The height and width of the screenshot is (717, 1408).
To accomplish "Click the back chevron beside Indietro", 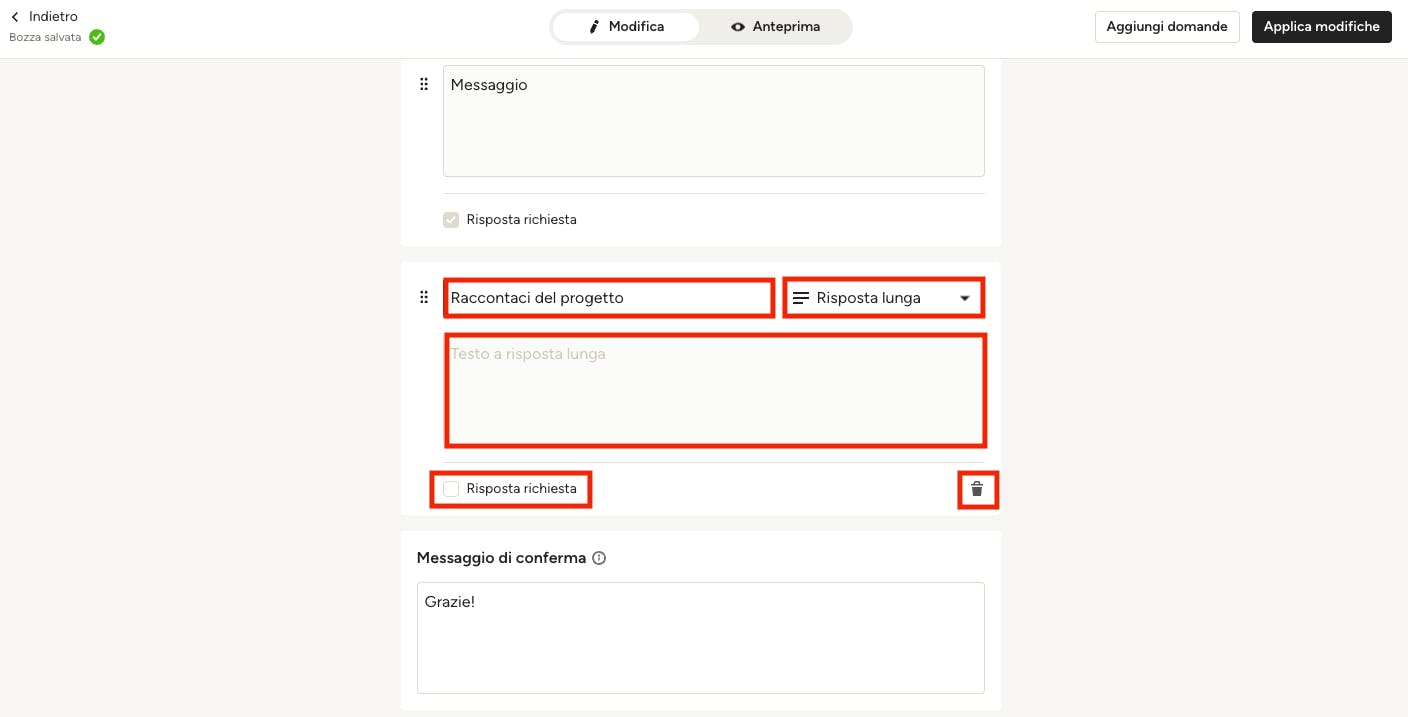I will click(15, 17).
